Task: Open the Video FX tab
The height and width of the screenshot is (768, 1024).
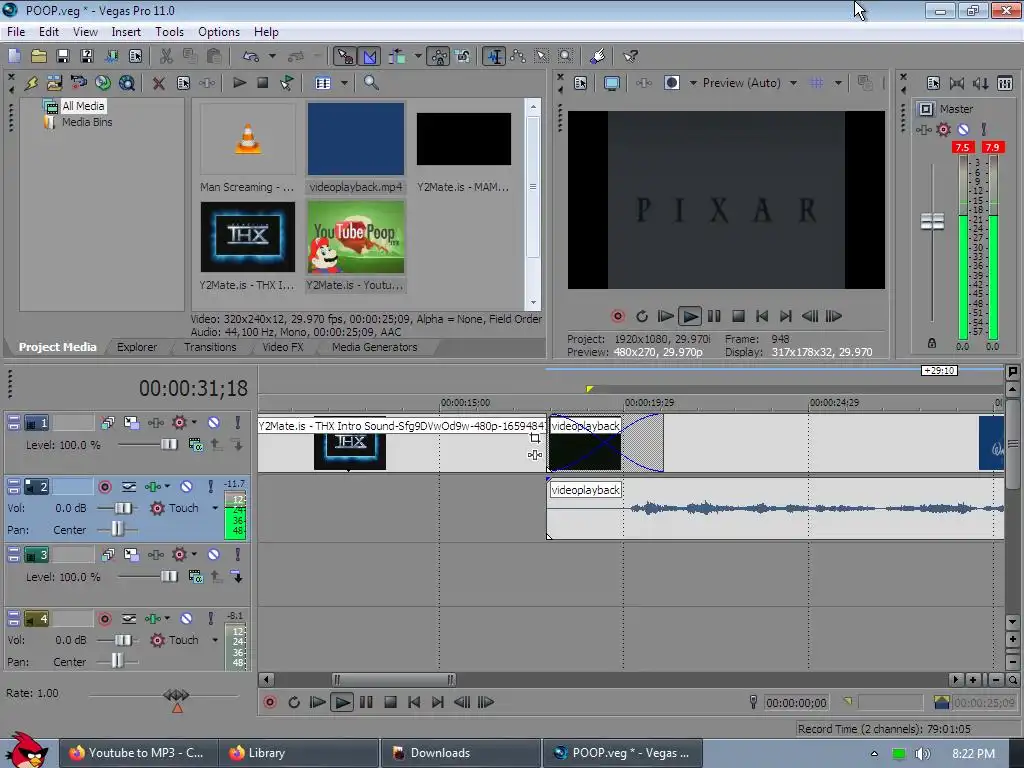Action: (283, 347)
